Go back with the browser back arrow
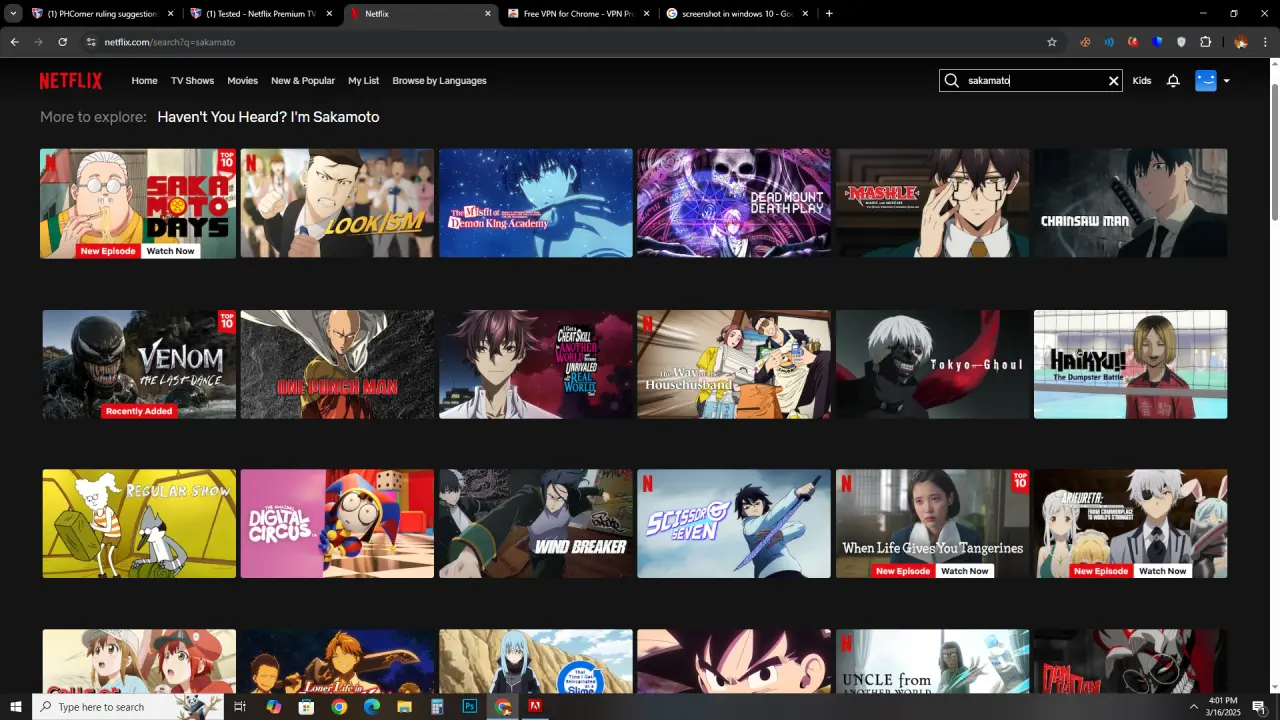 pos(14,42)
